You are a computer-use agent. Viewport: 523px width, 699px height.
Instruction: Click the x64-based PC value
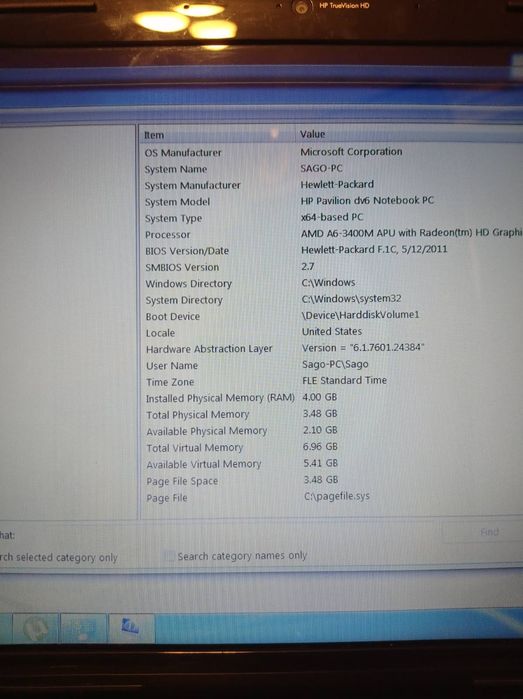coord(332,217)
